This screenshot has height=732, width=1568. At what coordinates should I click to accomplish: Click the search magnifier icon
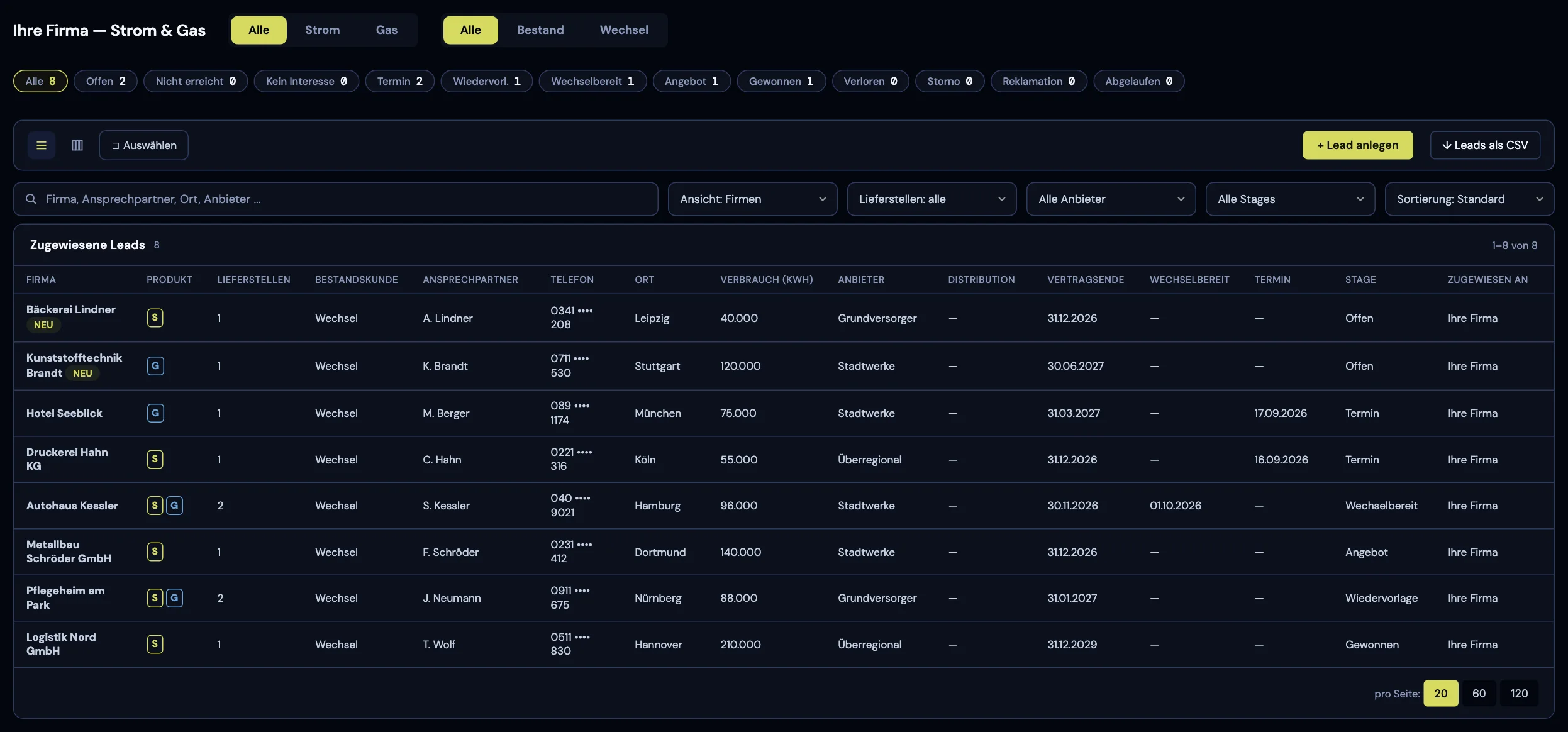coord(31,199)
